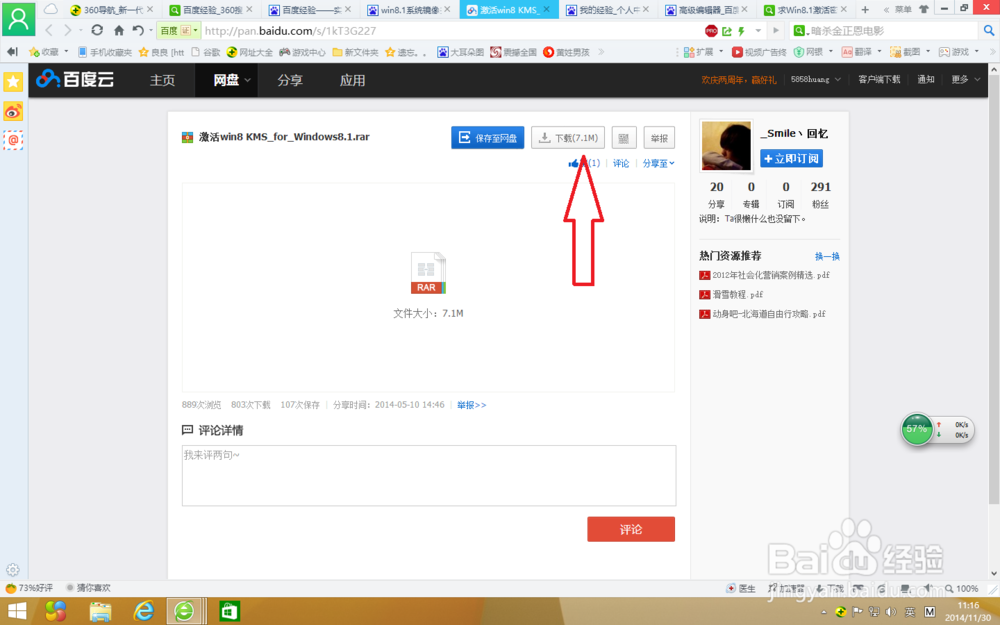Click the thumbs-up like icon
Image resolution: width=1000 pixels, height=625 pixels.
click(577, 162)
